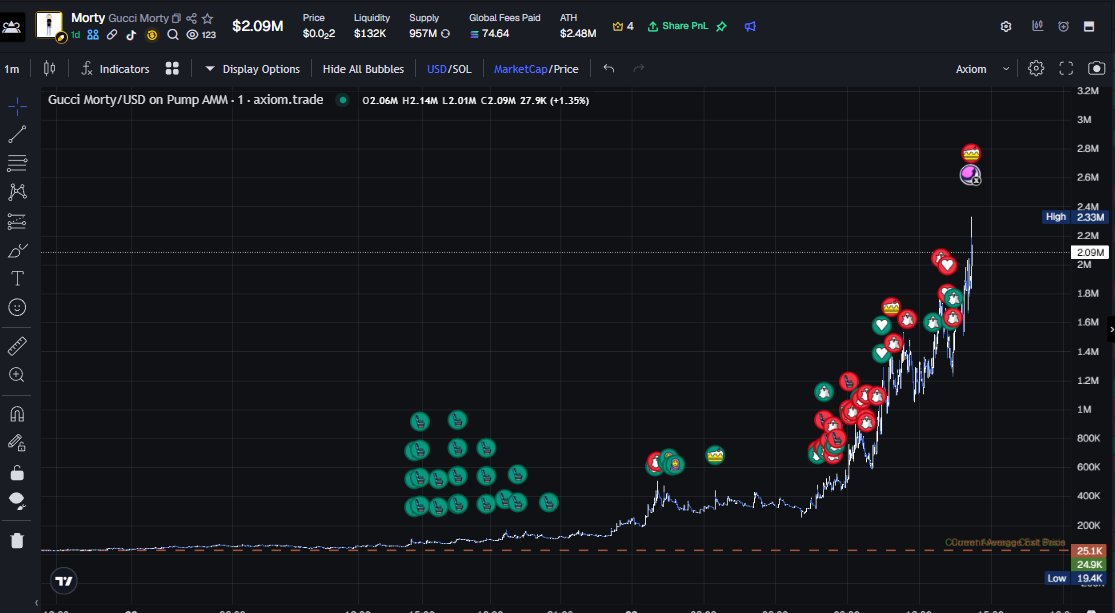Toggle stay-in-drawing-mode pencil lock
Image resolution: width=1115 pixels, height=613 pixels.
click(x=17, y=443)
